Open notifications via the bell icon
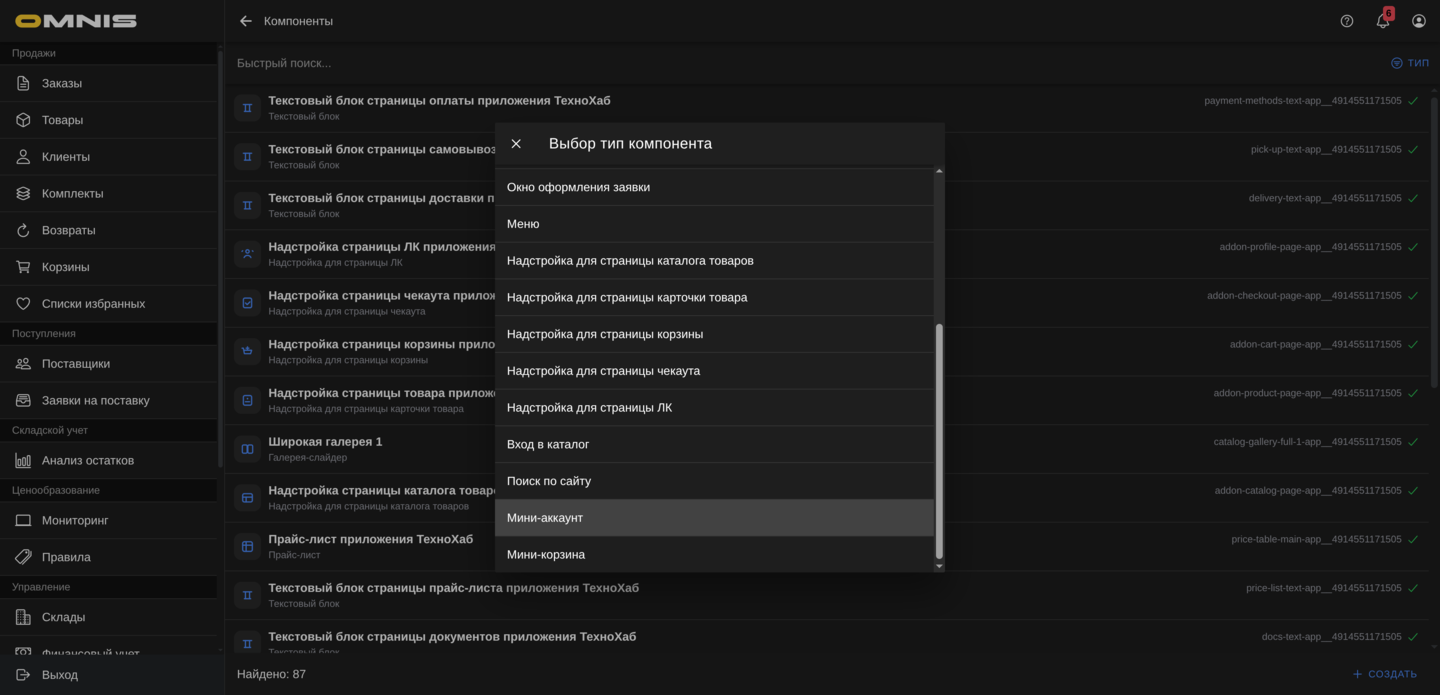Screen dimensions: 1440x695 pos(1382,19)
